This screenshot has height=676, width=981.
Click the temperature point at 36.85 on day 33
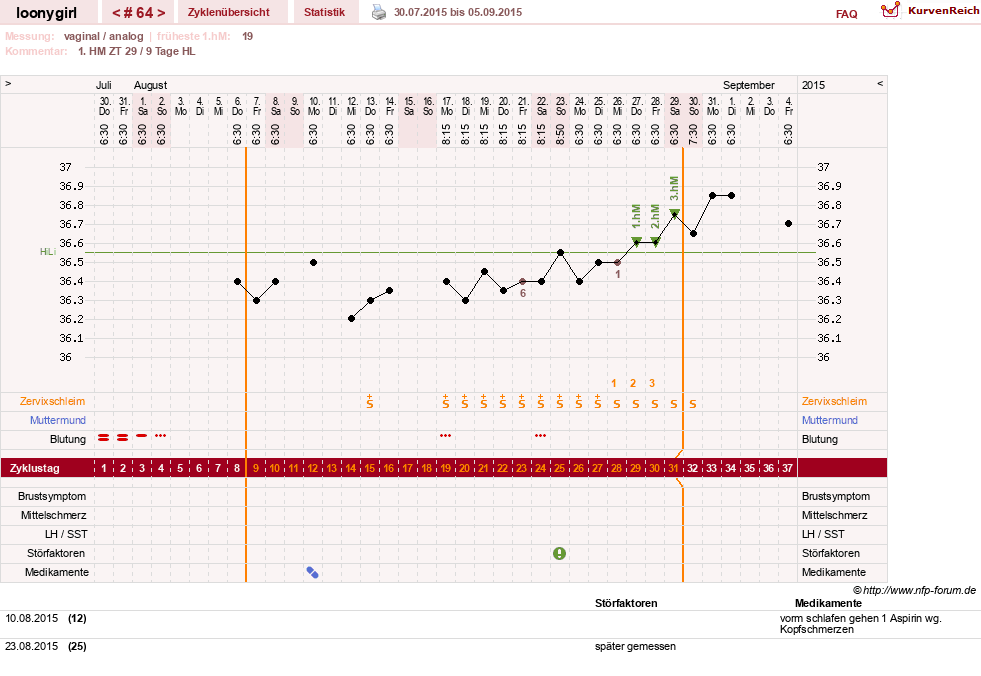[713, 196]
